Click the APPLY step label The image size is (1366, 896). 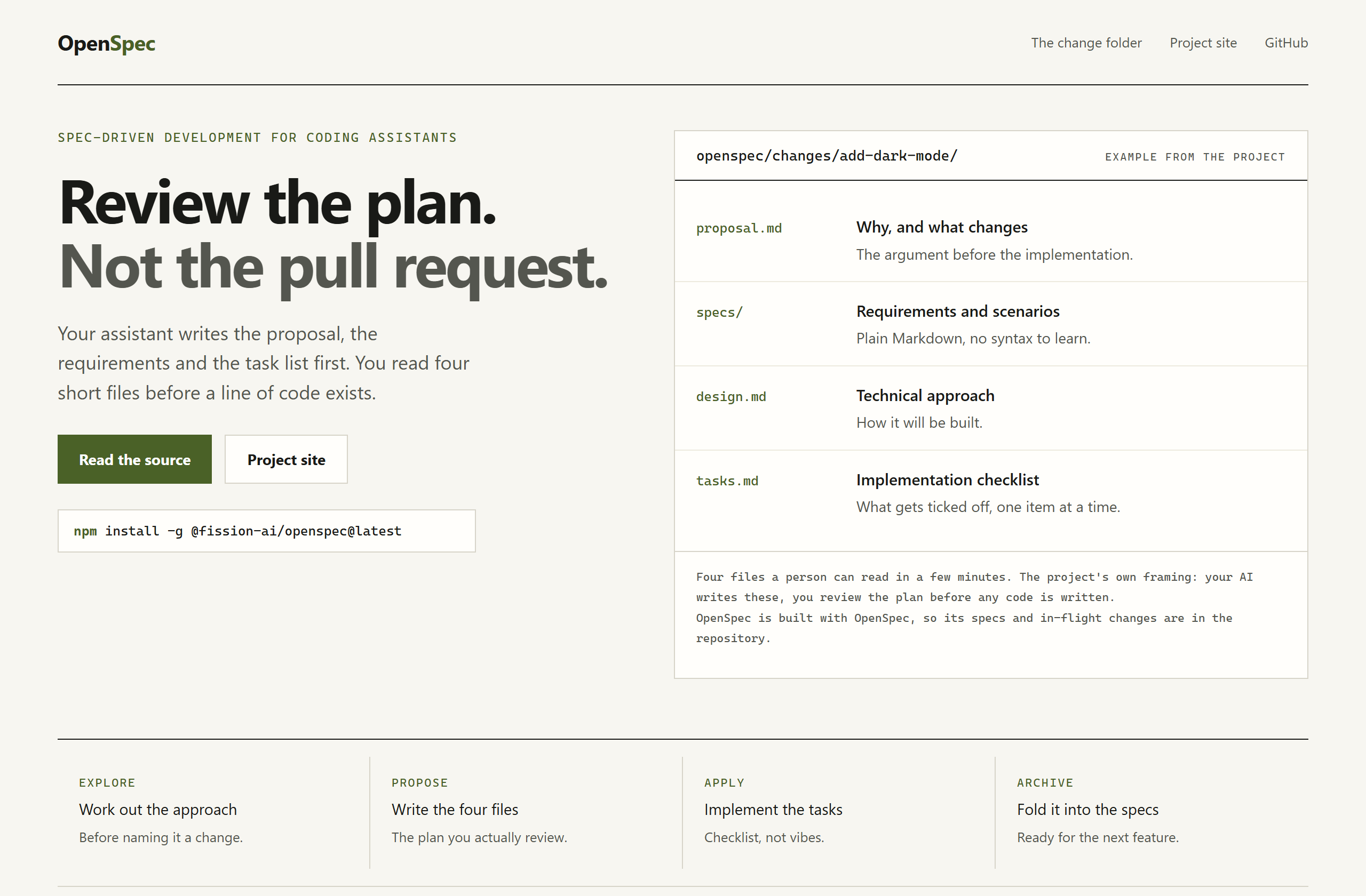[724, 782]
